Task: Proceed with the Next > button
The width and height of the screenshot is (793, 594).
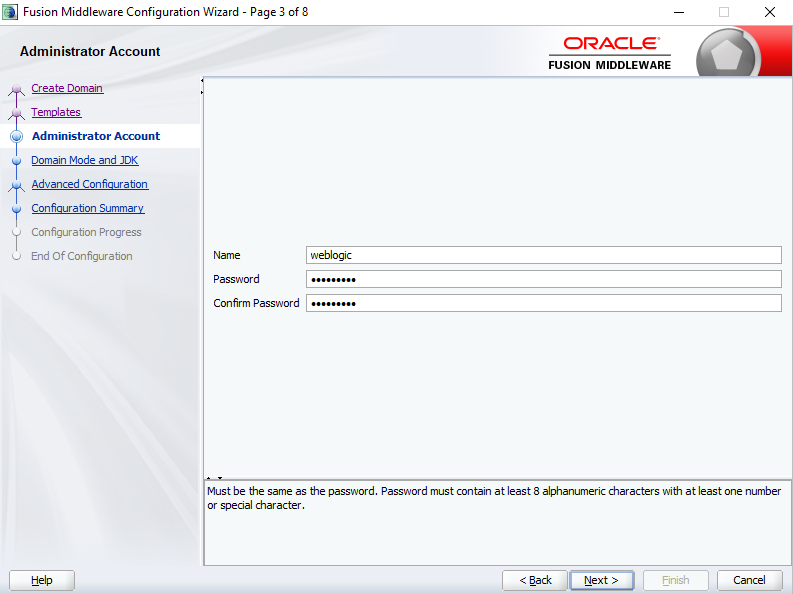Action: pyautogui.click(x=601, y=580)
